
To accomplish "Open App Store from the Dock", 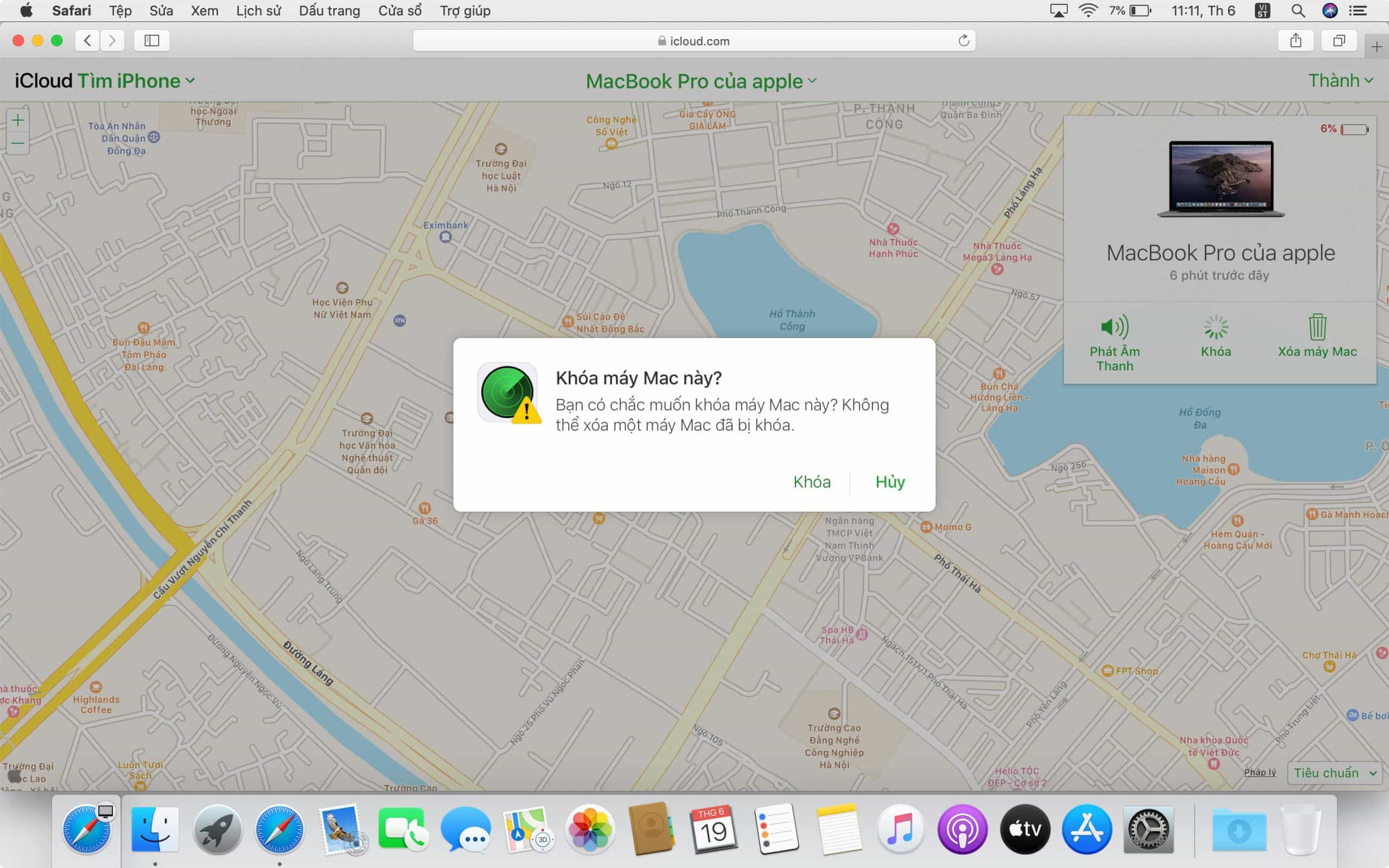I will (1087, 829).
